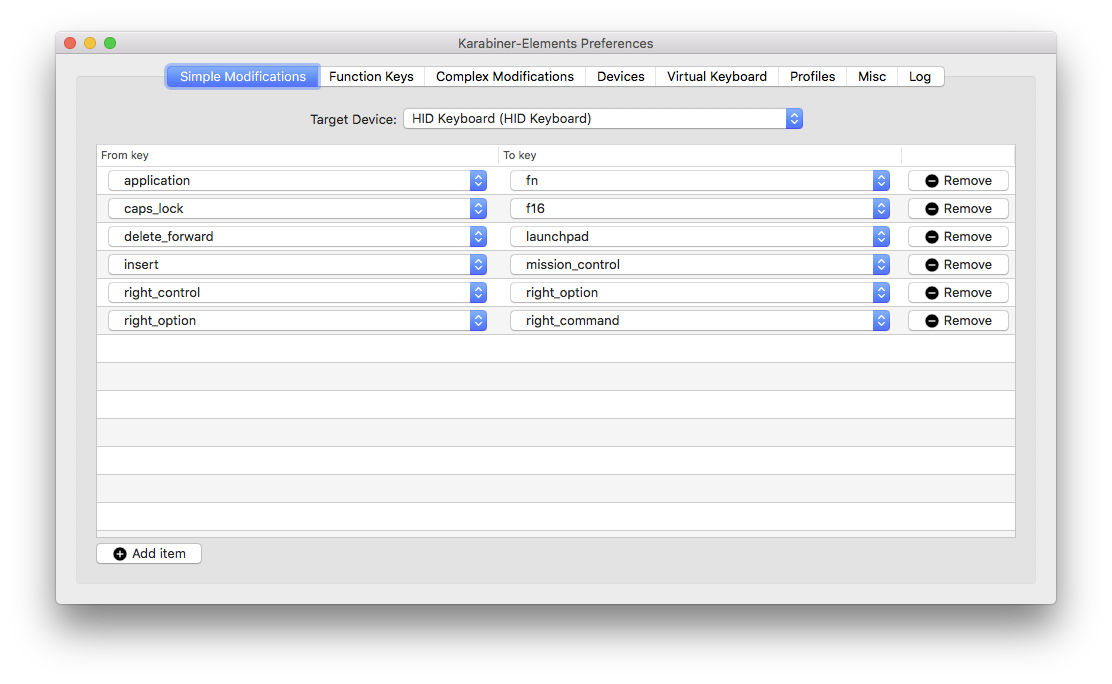The height and width of the screenshot is (684, 1112).
Task: Remove the insert to mission_control mapping
Action: pos(958,265)
